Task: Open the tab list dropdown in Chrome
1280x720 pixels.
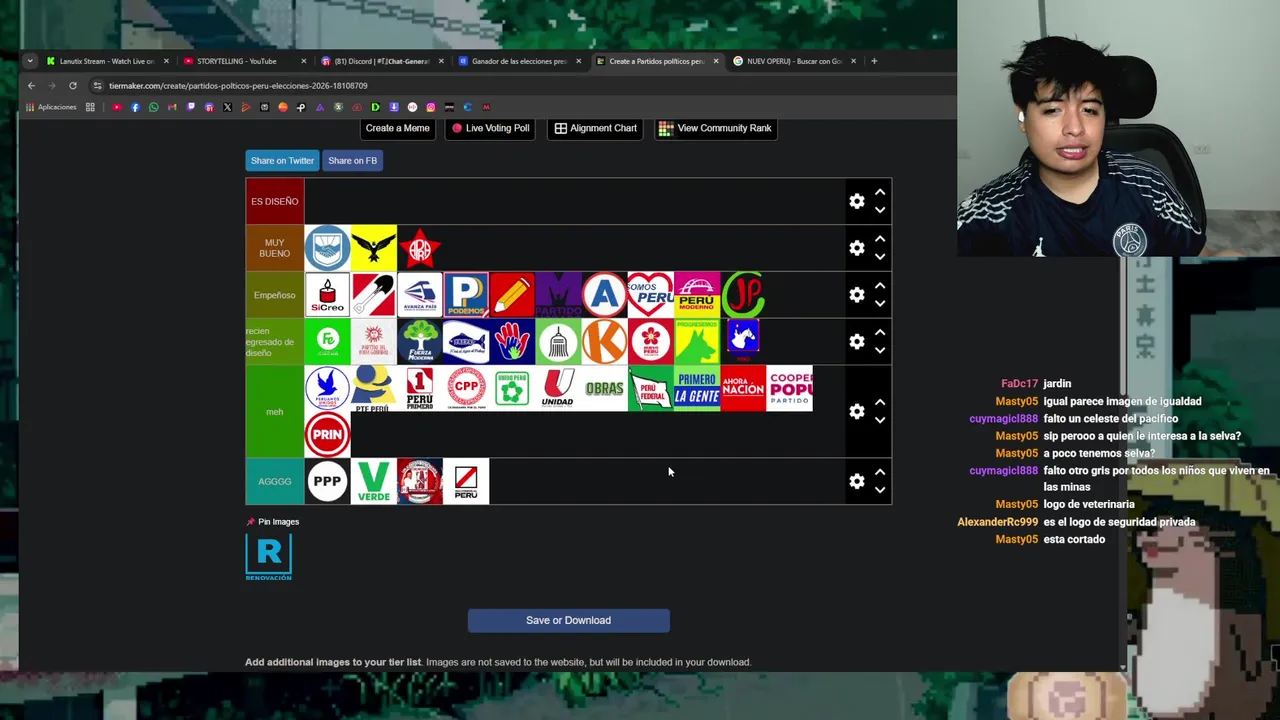Action: (x=30, y=61)
